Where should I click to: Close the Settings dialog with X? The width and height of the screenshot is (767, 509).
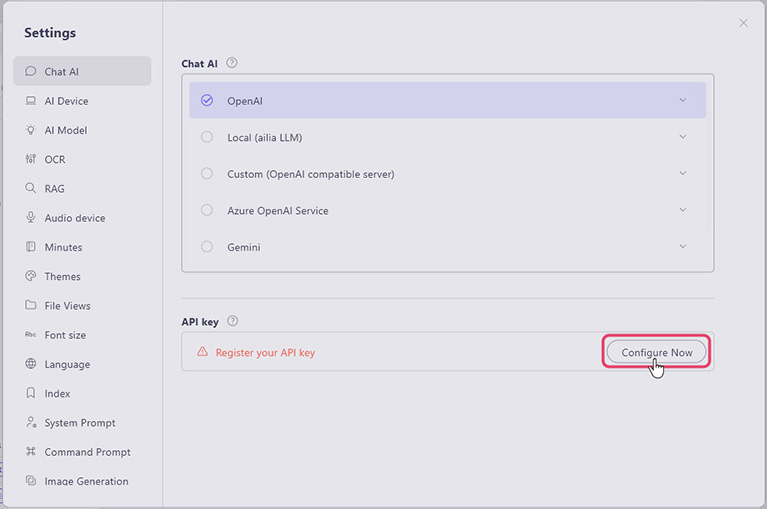(x=743, y=23)
